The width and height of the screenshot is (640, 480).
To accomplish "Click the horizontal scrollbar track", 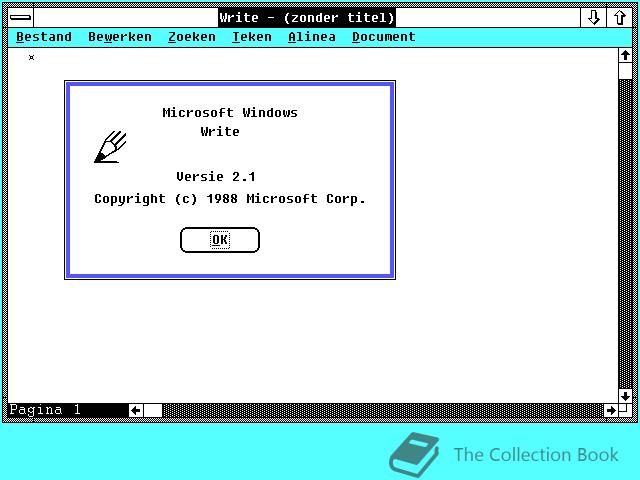I will coord(383,410).
